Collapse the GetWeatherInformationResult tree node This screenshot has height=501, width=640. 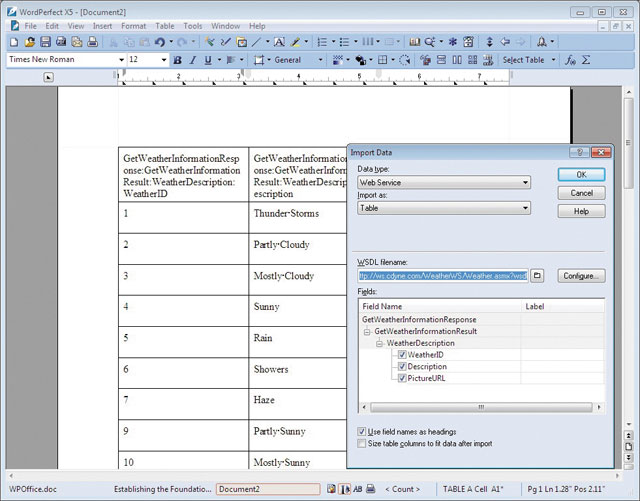[367, 332]
